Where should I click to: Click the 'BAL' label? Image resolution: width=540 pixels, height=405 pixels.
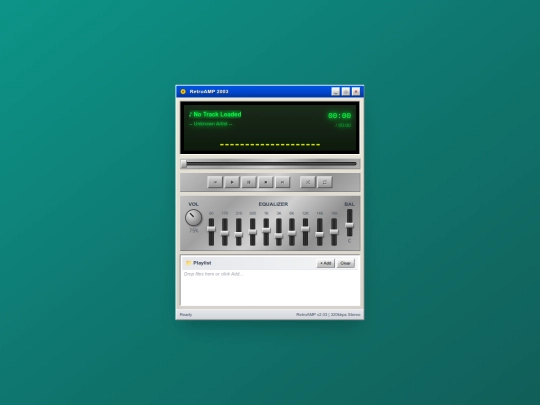349,204
